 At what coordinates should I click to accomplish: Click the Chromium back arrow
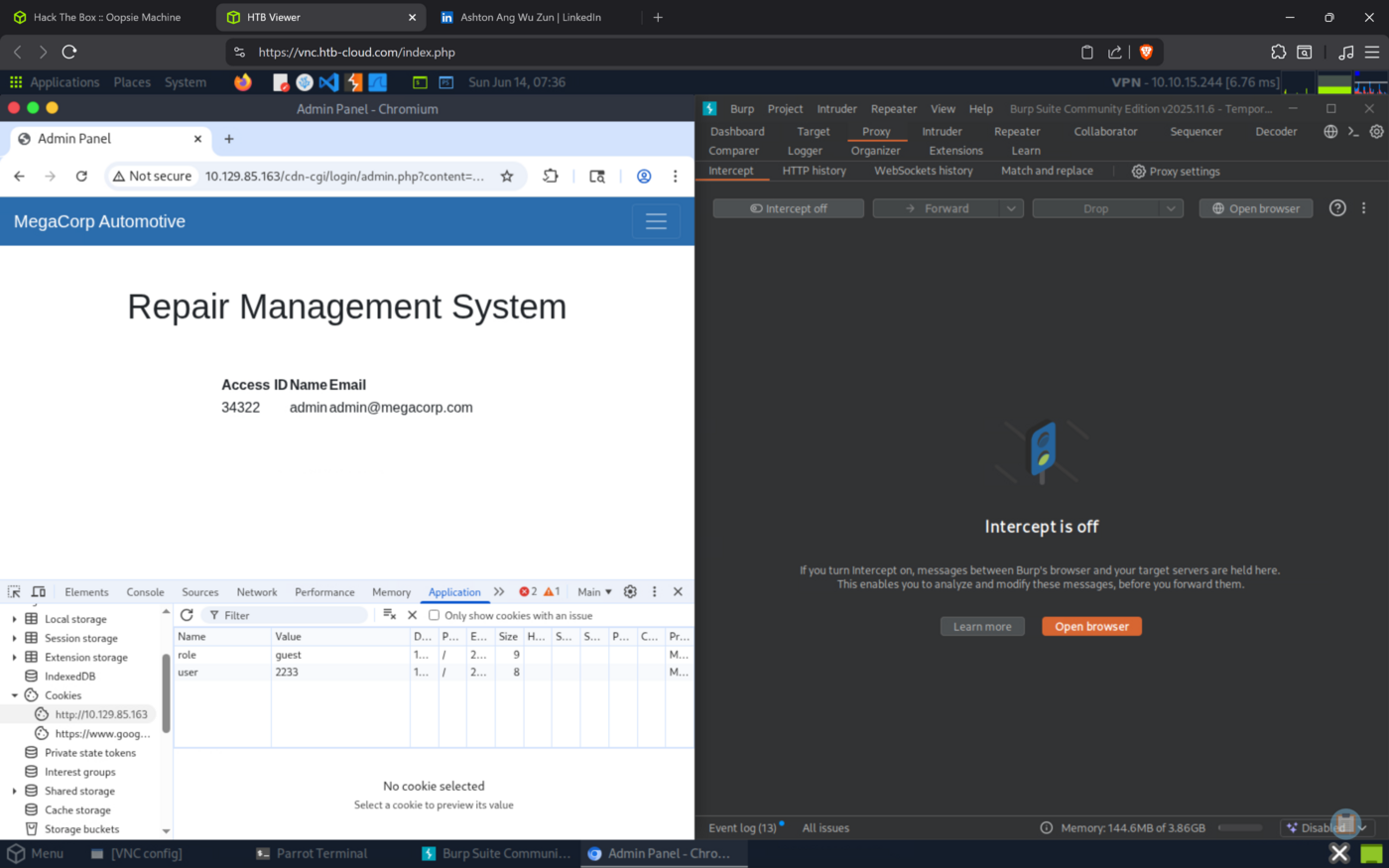click(x=19, y=176)
